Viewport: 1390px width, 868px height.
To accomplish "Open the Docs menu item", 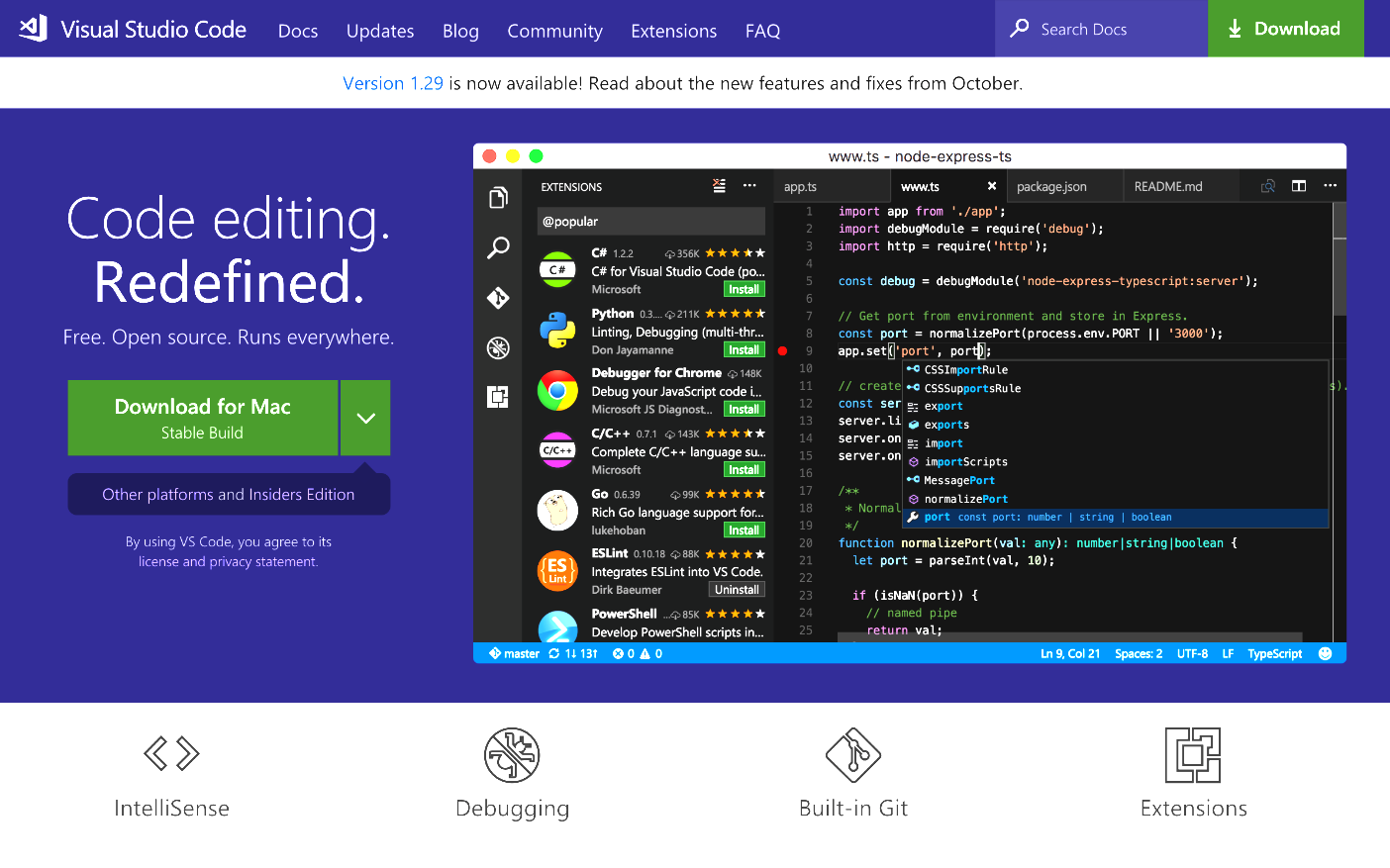I will click(x=298, y=31).
